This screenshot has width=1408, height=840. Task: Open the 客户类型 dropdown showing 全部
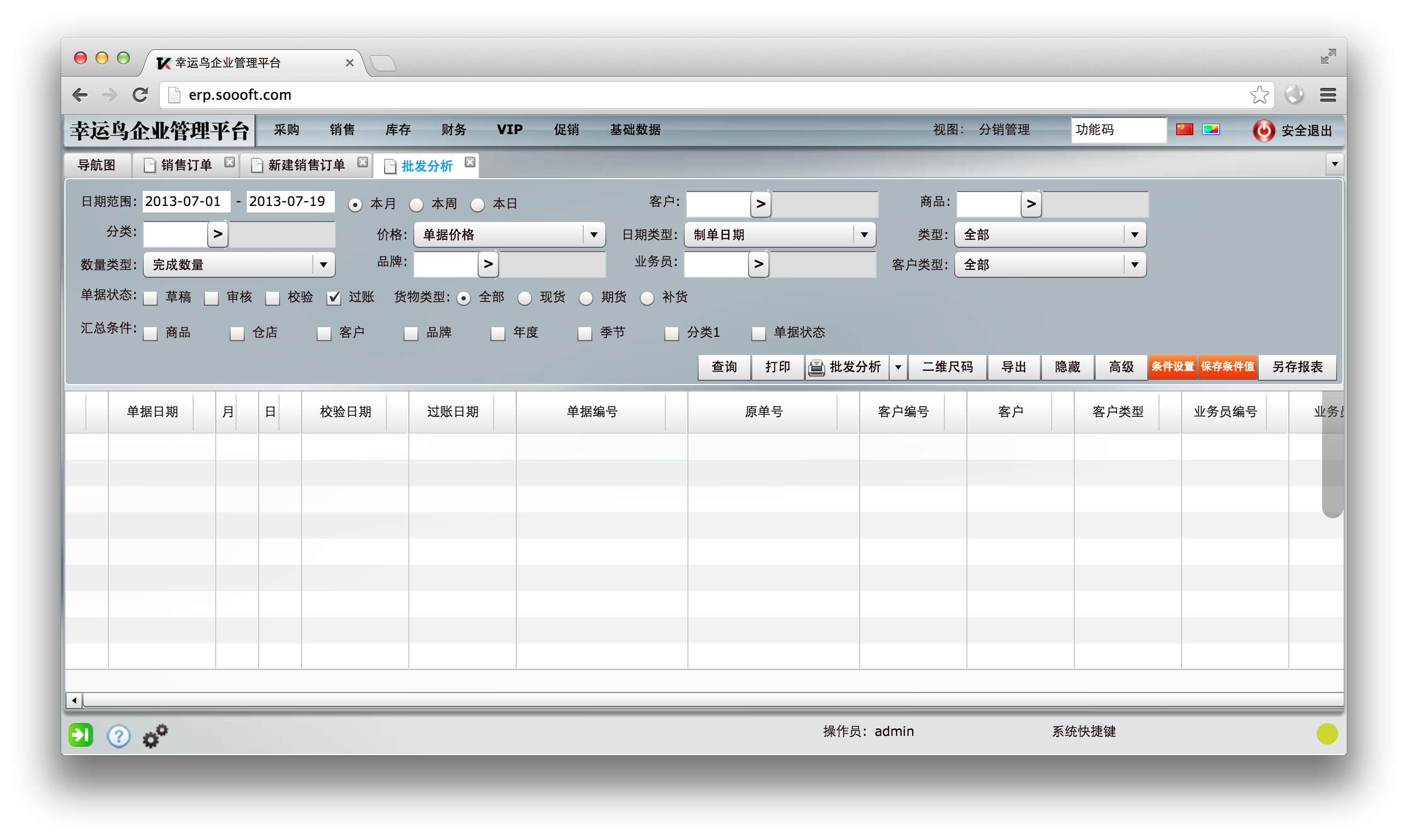(1050, 264)
